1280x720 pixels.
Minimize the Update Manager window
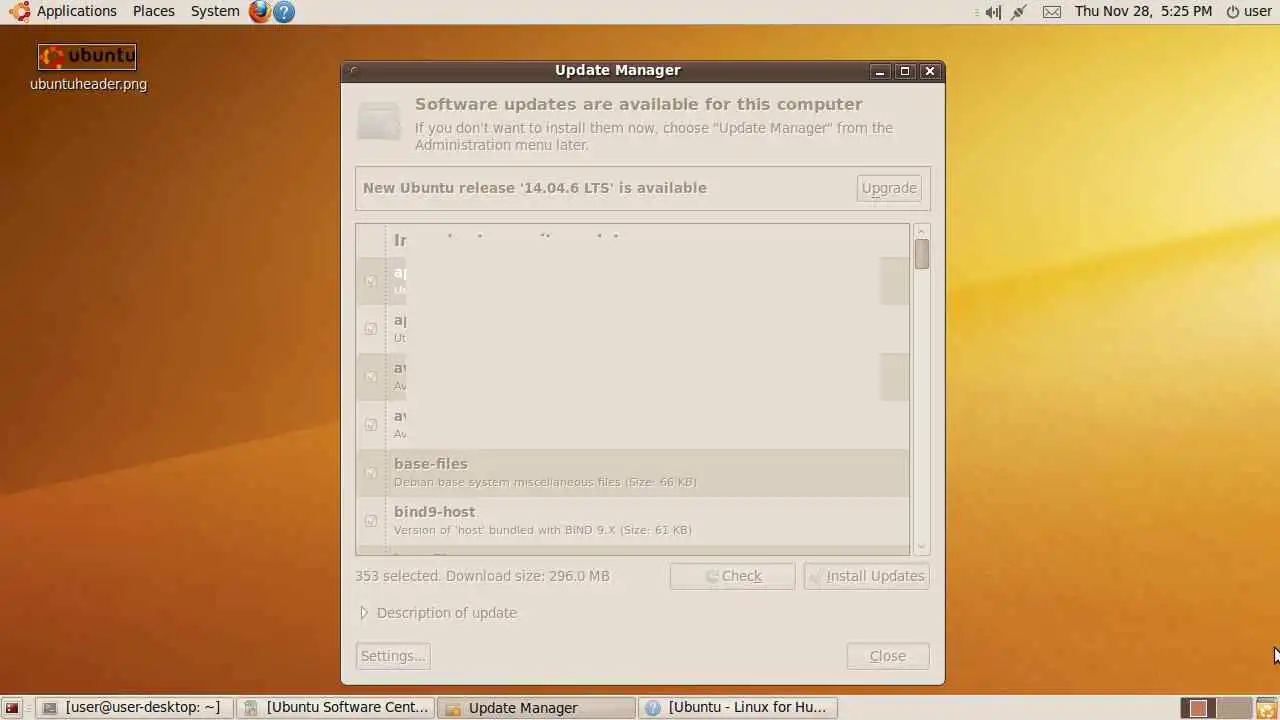880,71
